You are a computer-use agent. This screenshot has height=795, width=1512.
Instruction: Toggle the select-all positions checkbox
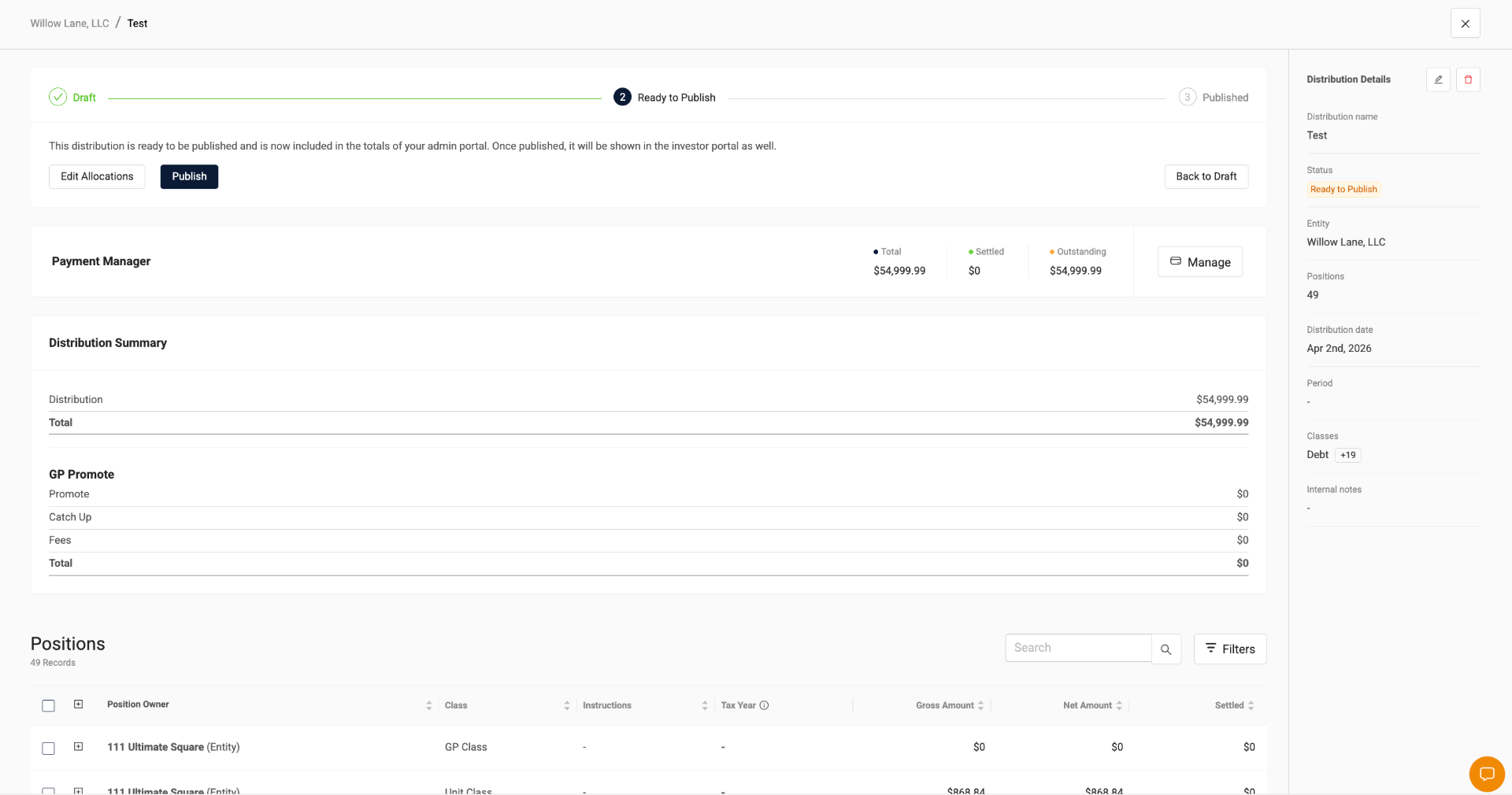(x=48, y=706)
